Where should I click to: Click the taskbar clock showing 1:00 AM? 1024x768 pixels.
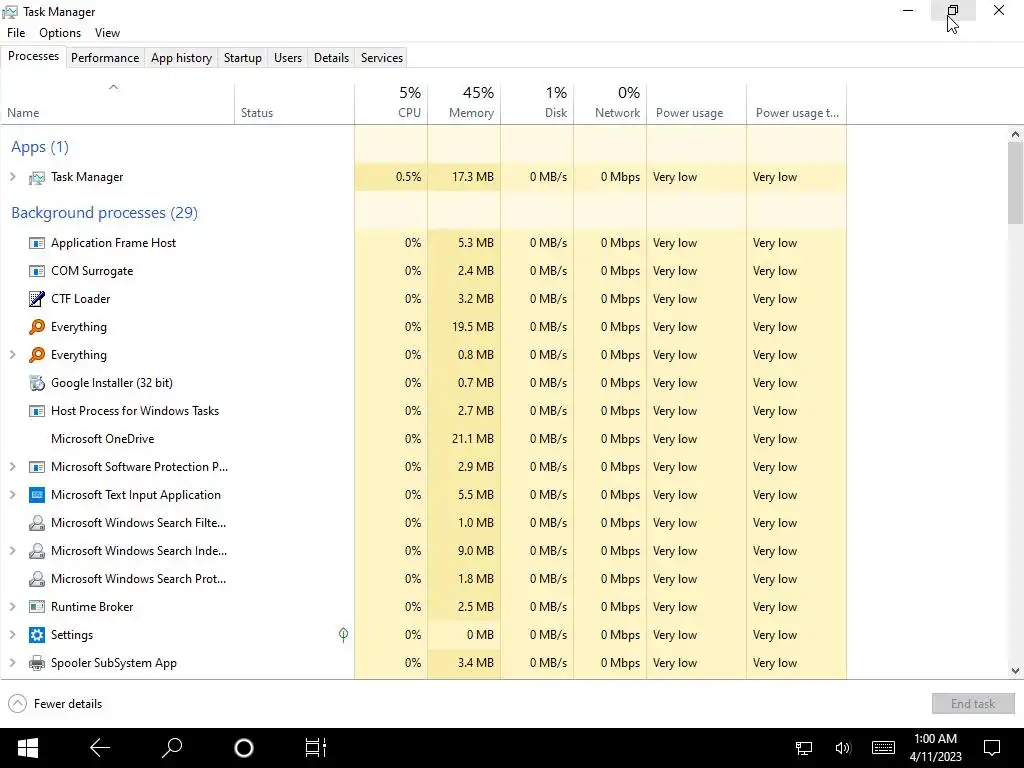pyautogui.click(x=935, y=748)
